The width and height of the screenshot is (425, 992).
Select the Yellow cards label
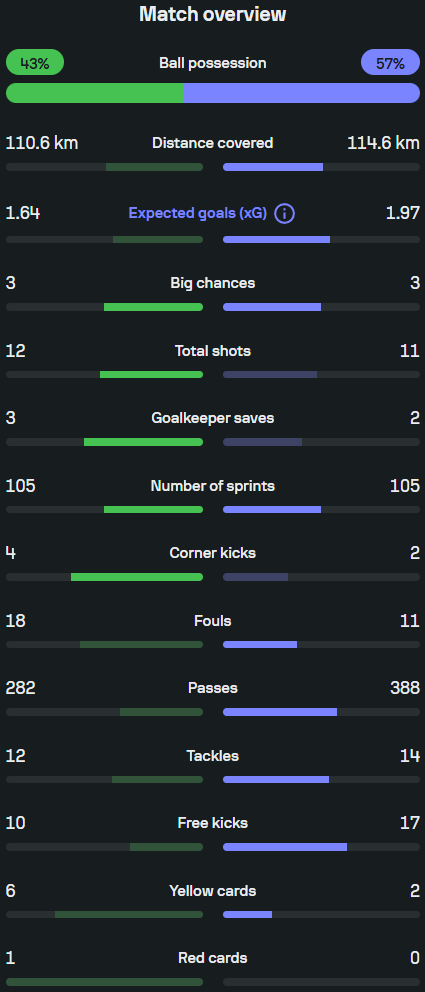(x=212, y=891)
